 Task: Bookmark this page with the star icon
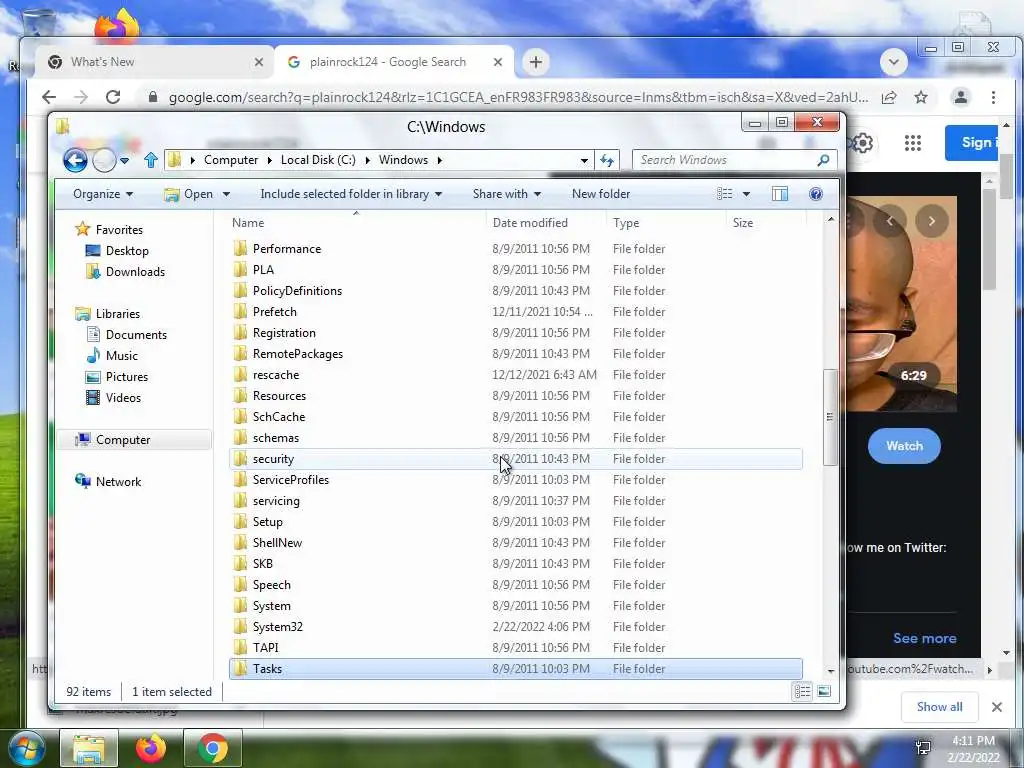coord(921,97)
